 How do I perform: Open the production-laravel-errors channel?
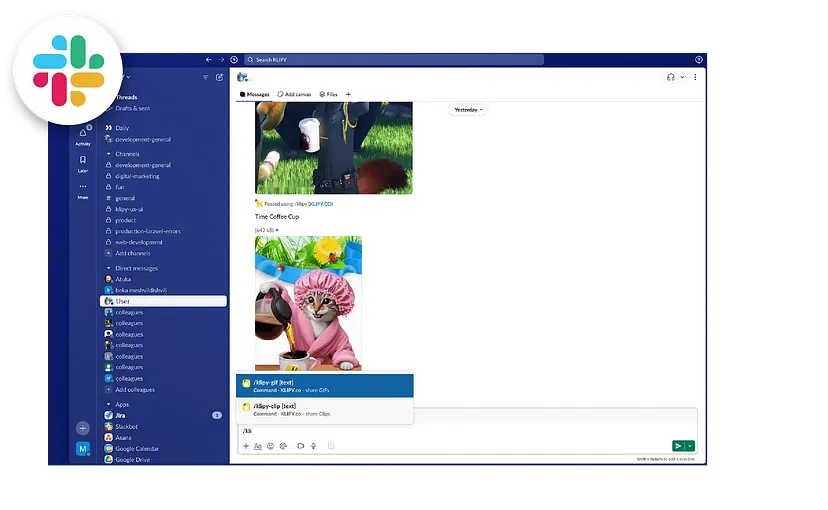point(147,231)
